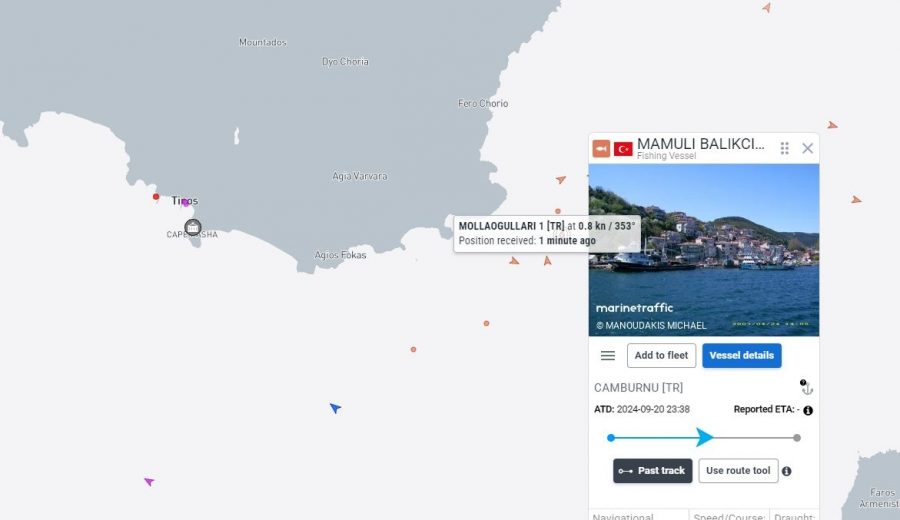
Task: Open Vessel details
Action: (x=742, y=355)
